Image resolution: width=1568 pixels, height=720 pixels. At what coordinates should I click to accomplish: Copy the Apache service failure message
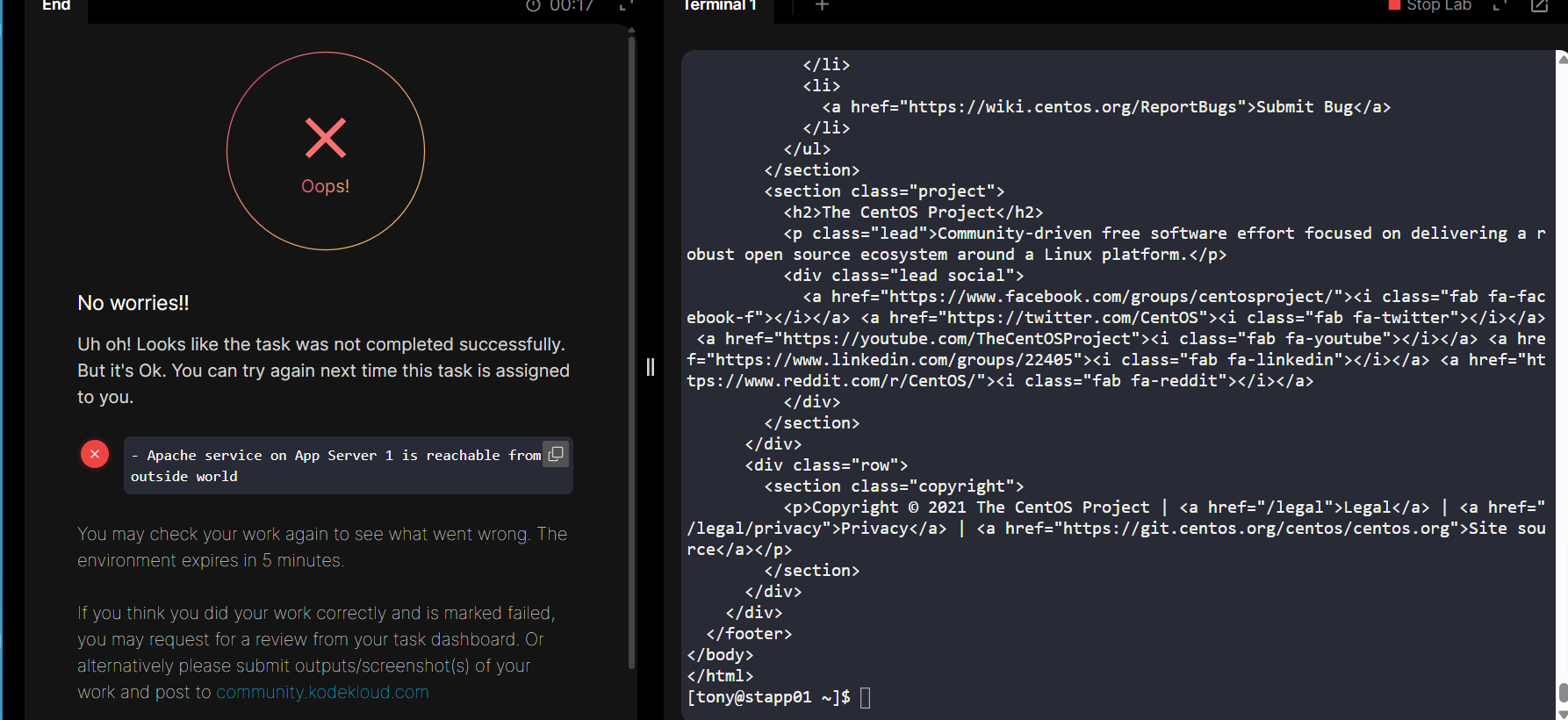pyautogui.click(x=556, y=454)
